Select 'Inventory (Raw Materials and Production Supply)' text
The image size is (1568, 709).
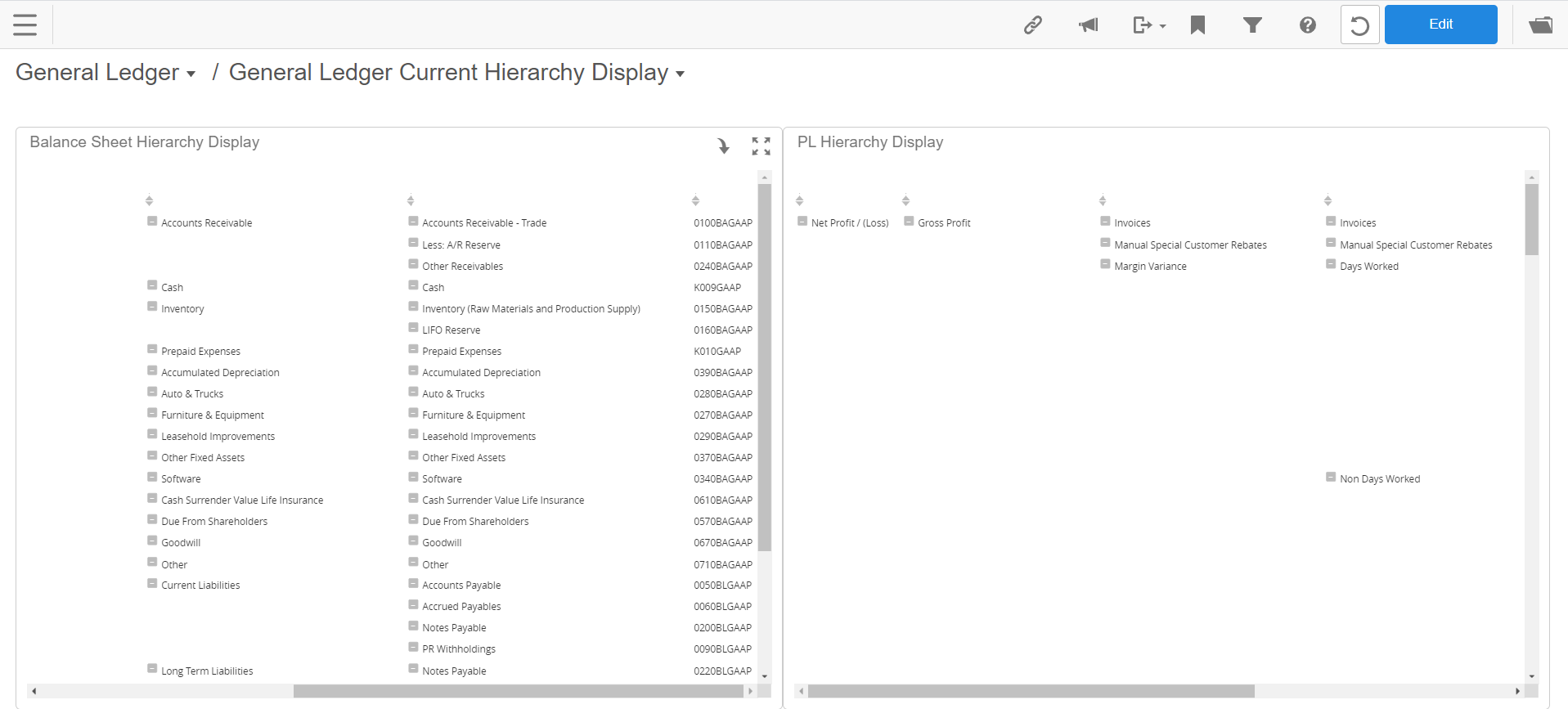click(531, 309)
